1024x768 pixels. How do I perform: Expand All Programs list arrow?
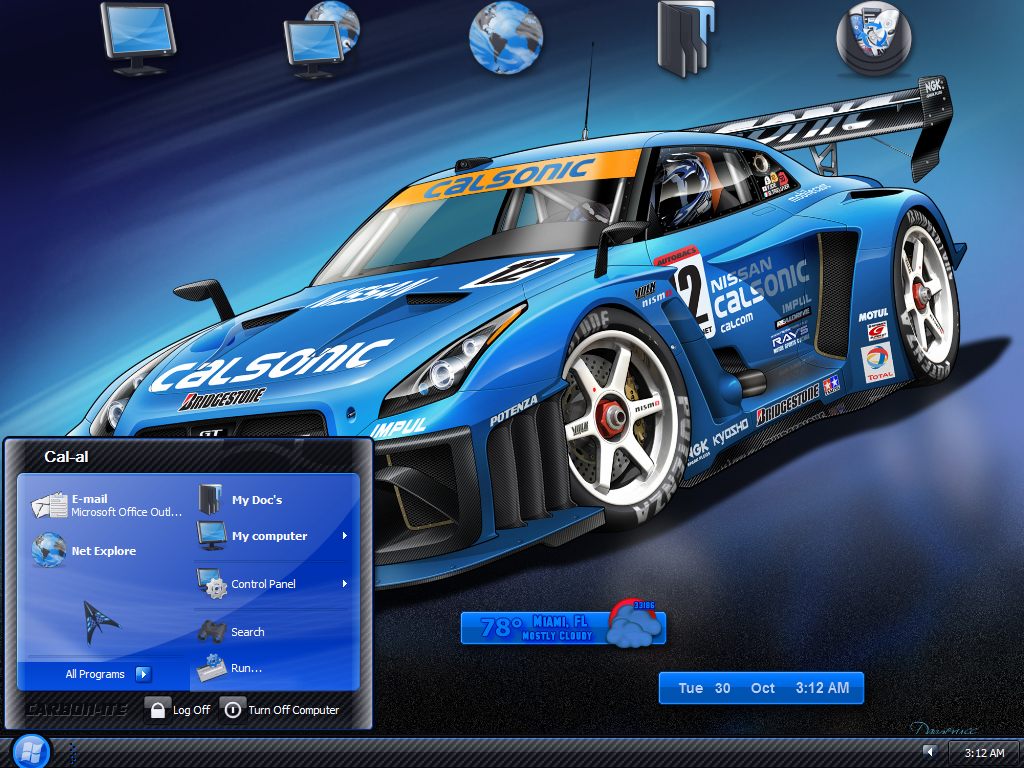tap(143, 674)
